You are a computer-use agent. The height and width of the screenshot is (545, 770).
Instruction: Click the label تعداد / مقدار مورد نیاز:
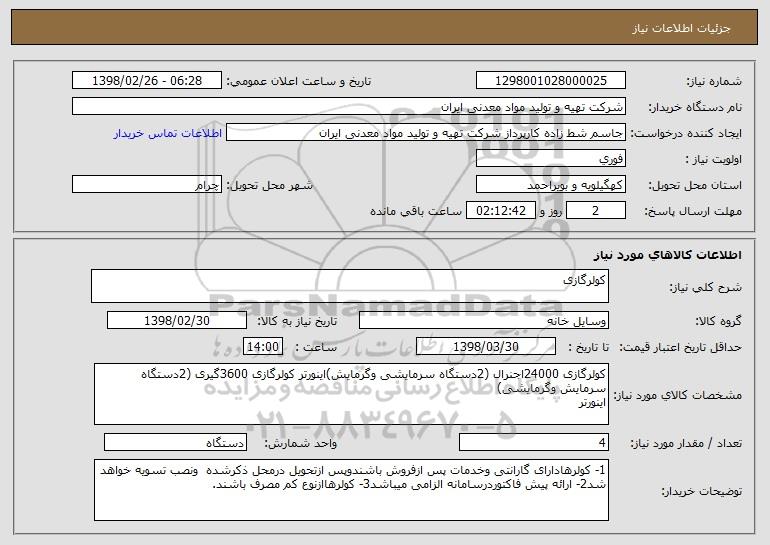686,443
